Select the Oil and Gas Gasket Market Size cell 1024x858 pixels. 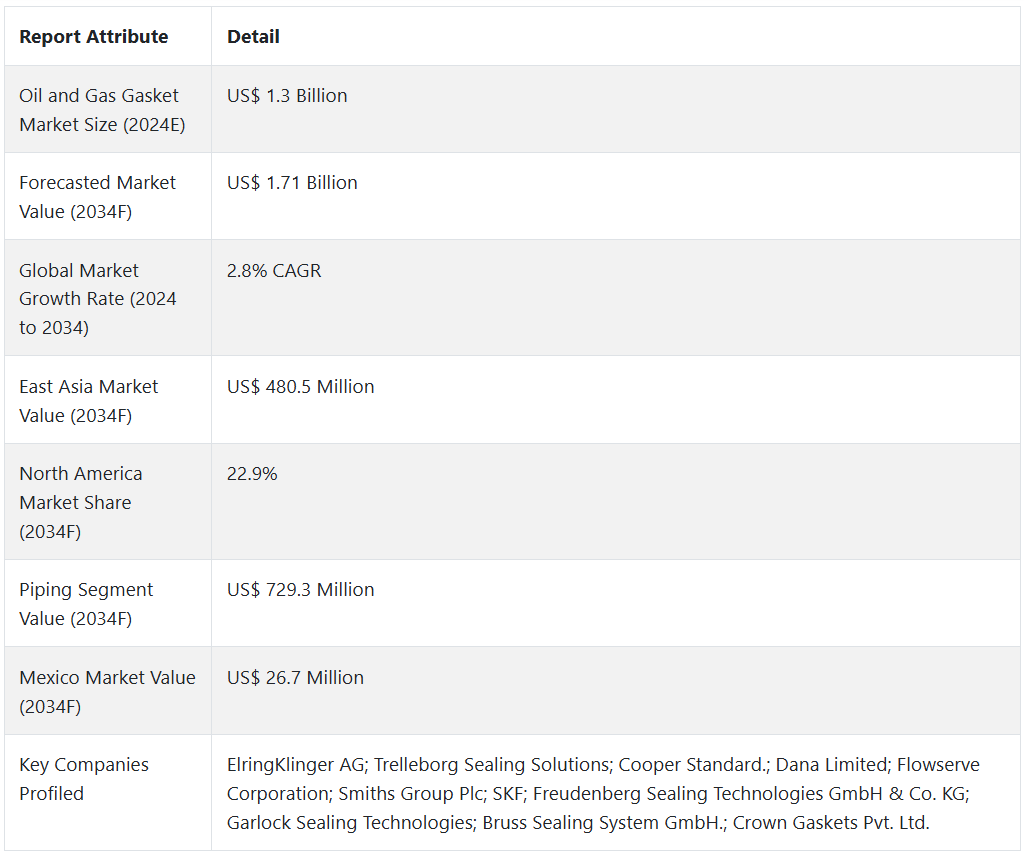(108, 109)
